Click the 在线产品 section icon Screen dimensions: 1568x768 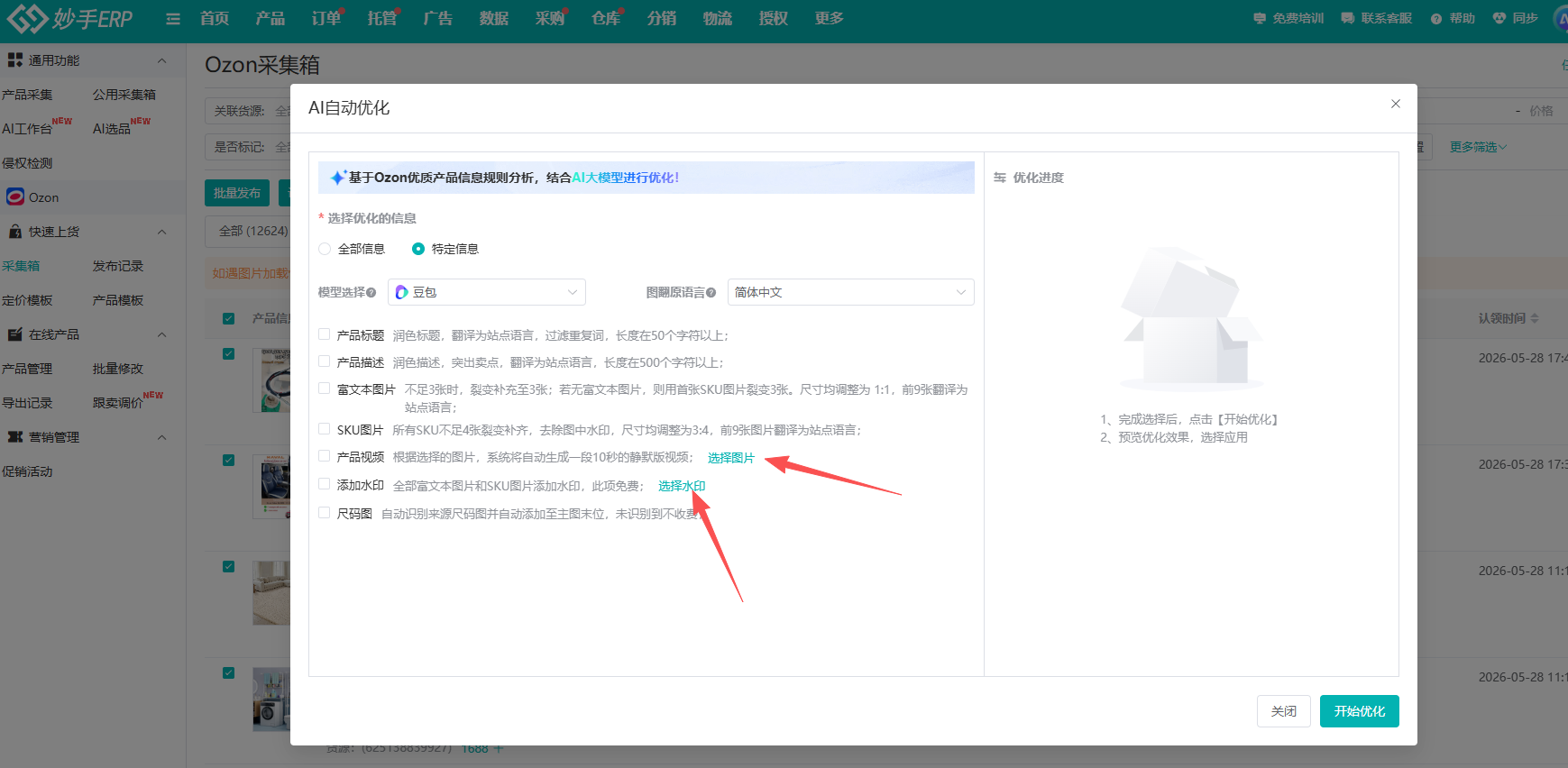click(15, 334)
